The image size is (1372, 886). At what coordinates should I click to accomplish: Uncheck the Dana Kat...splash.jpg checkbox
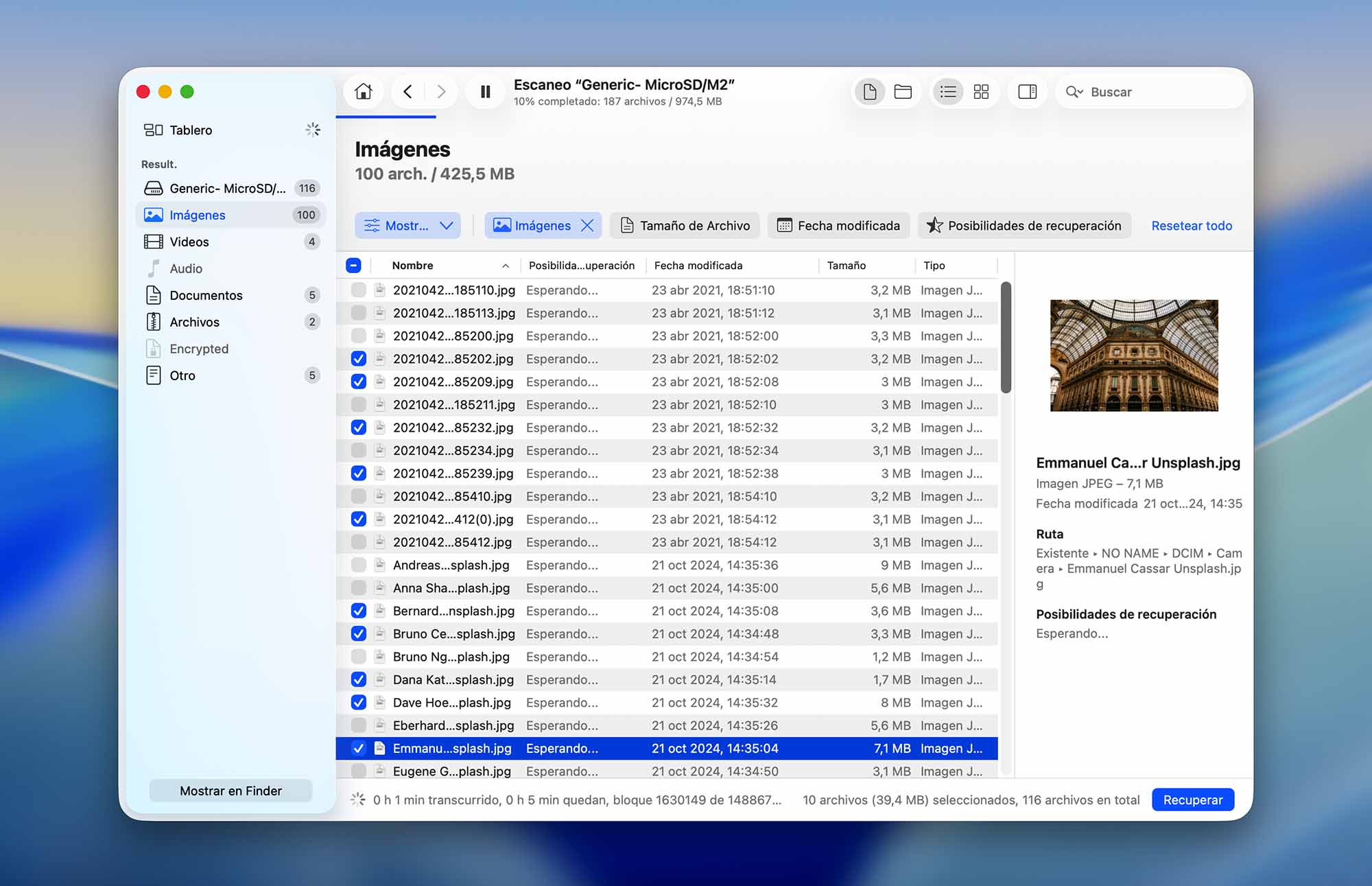pyautogui.click(x=358, y=679)
